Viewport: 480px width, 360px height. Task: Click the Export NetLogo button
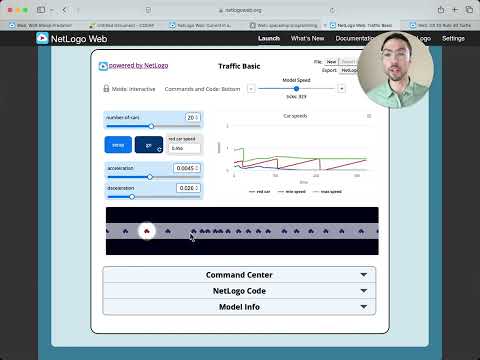coord(349,70)
